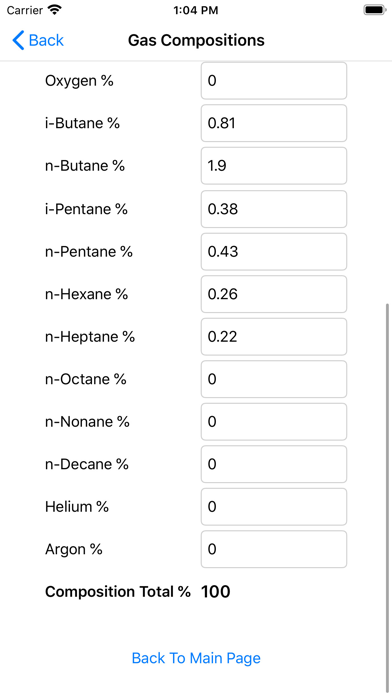Tap the Gas Compositions title
Screen dimensions: 392x696
point(196,40)
